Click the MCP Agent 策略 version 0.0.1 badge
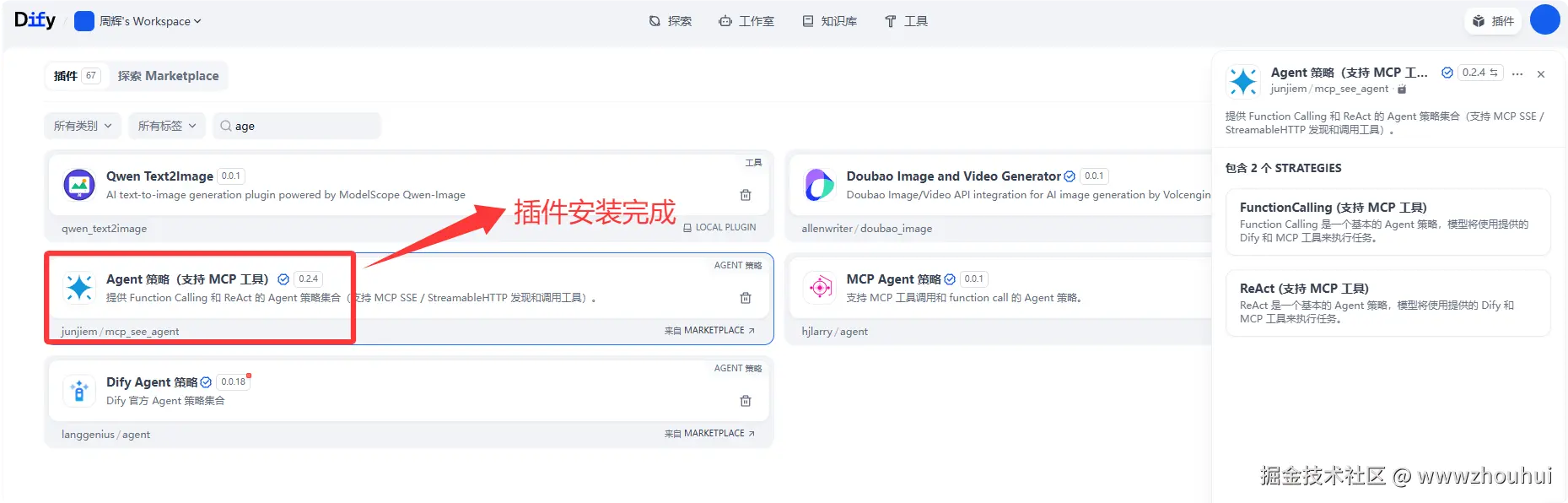Viewport: 1568px width, 503px height. click(974, 279)
